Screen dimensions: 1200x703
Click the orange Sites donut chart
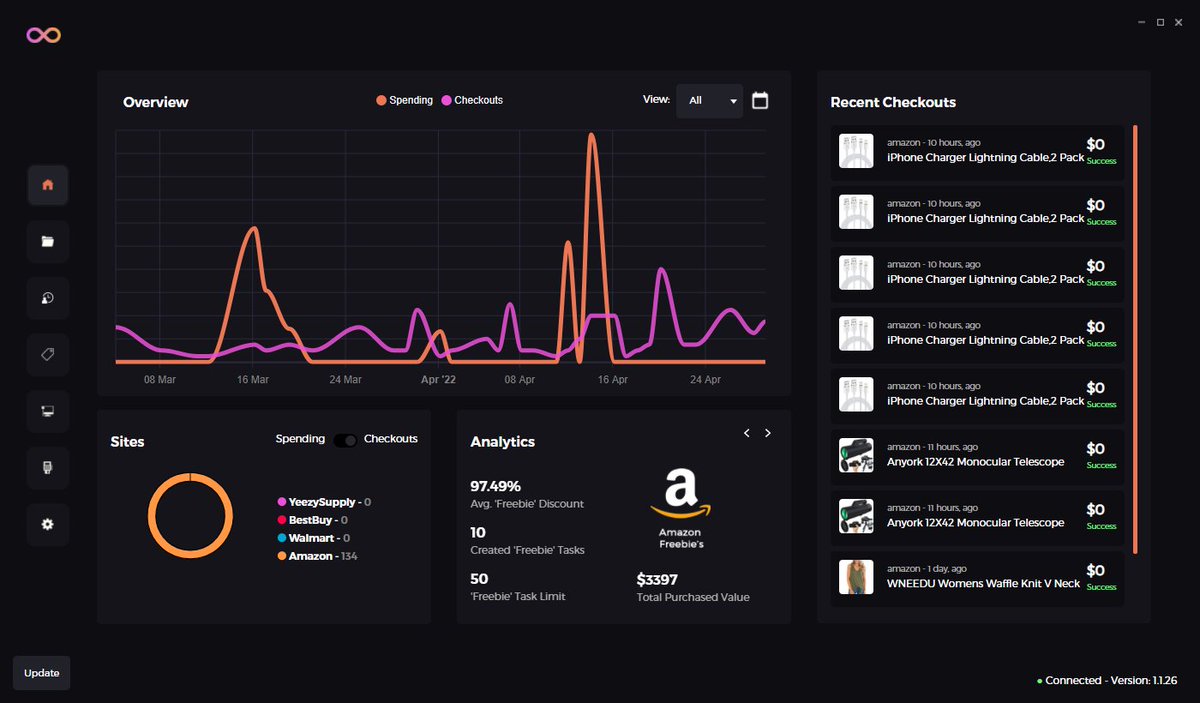tap(190, 517)
